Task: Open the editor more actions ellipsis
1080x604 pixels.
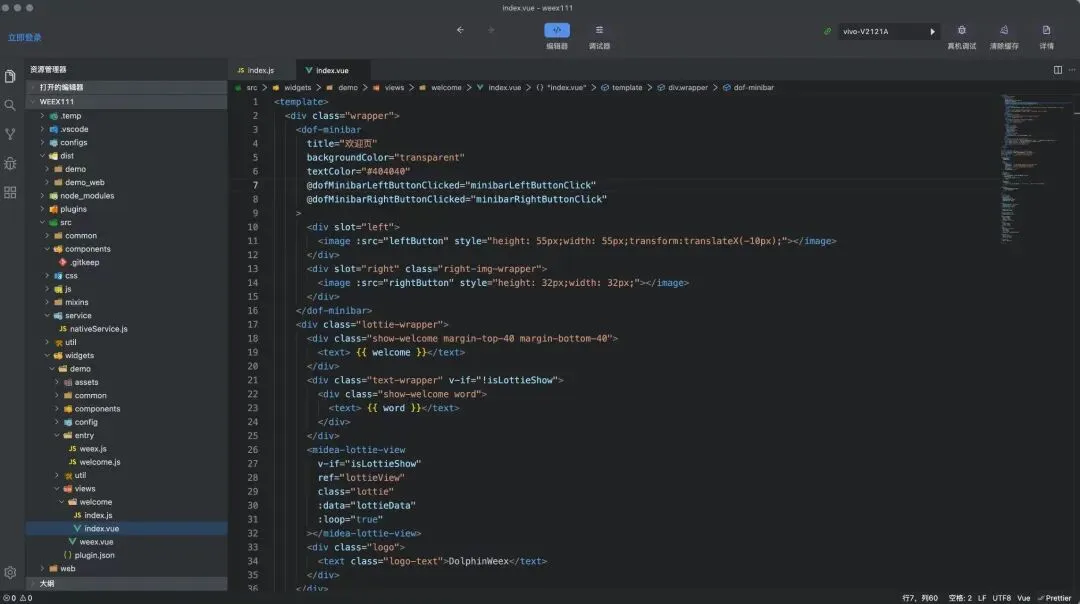Action: (1072, 70)
